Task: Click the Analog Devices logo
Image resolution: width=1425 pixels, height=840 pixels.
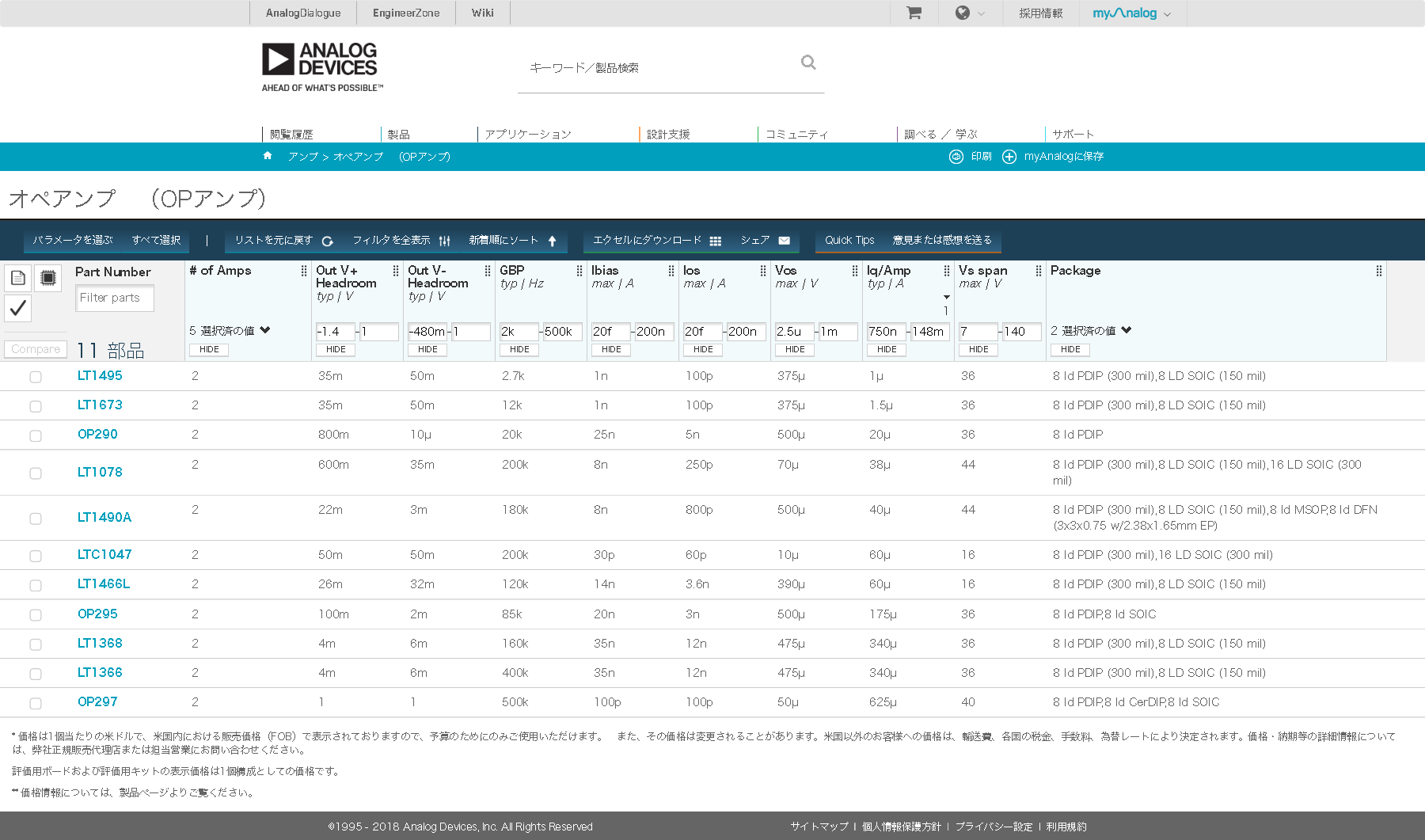Action: click(x=322, y=67)
